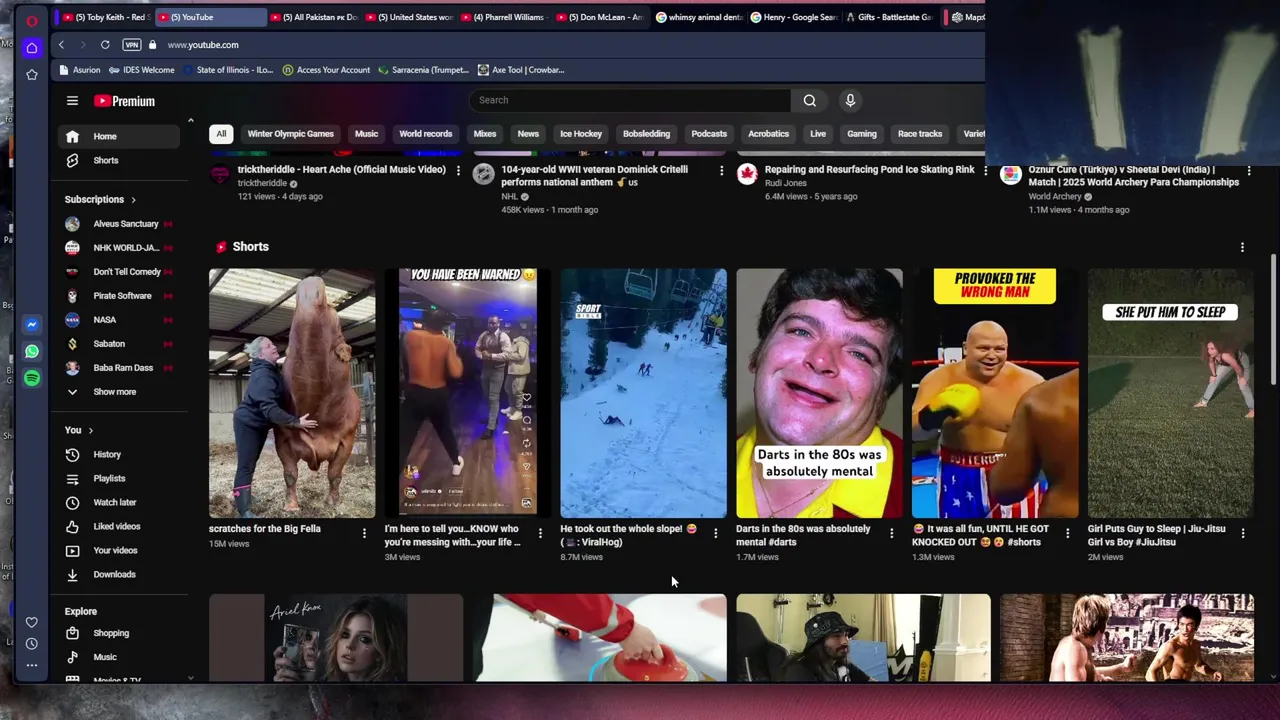Open Pirate Software subscription
Viewport: 1280px width, 720px height.
point(120,296)
